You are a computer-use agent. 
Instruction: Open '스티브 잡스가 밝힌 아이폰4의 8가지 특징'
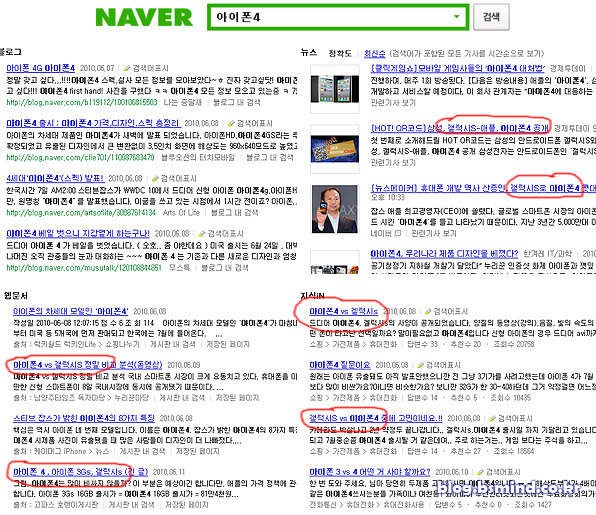coord(84,419)
